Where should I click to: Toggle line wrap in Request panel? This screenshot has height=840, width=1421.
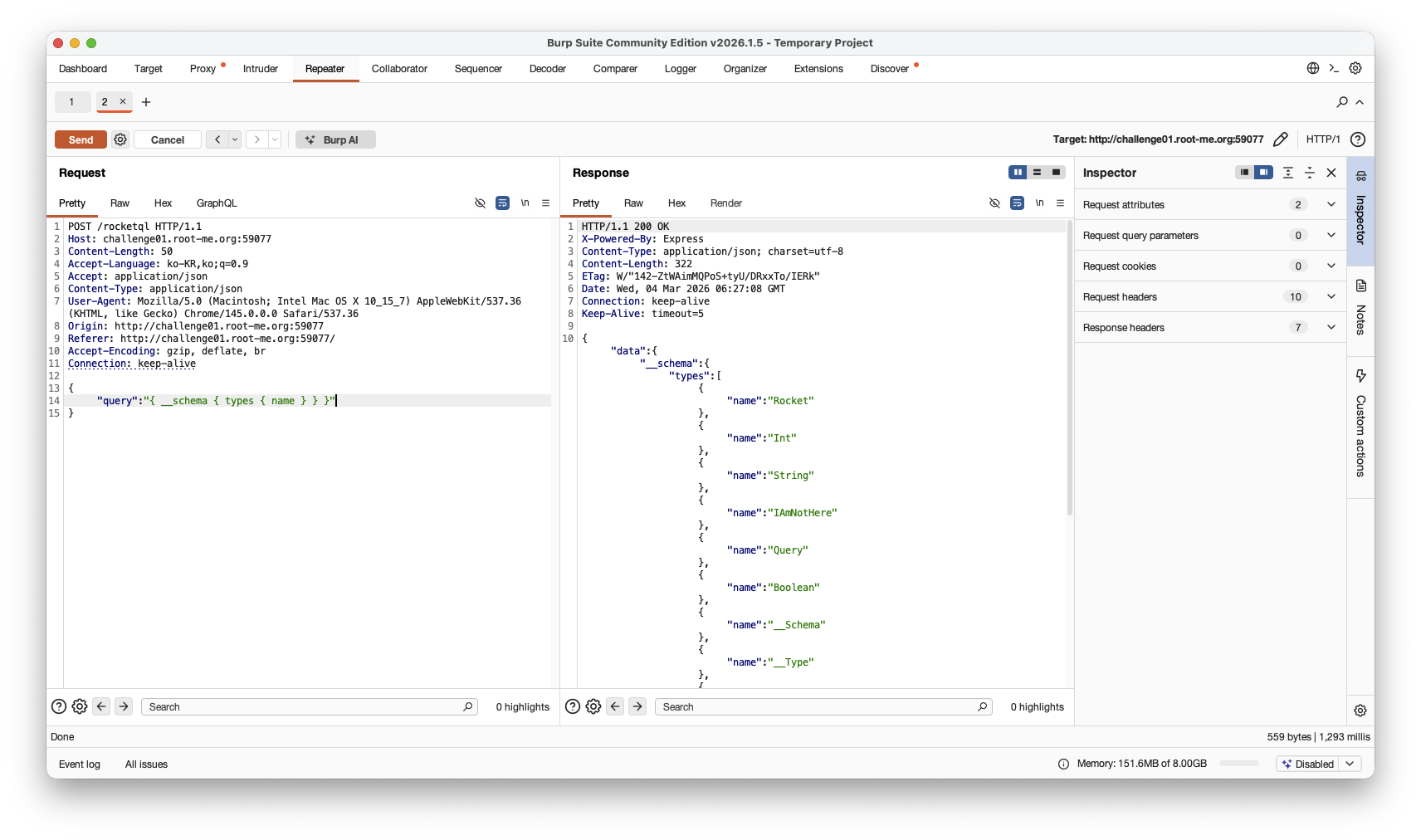pos(502,203)
